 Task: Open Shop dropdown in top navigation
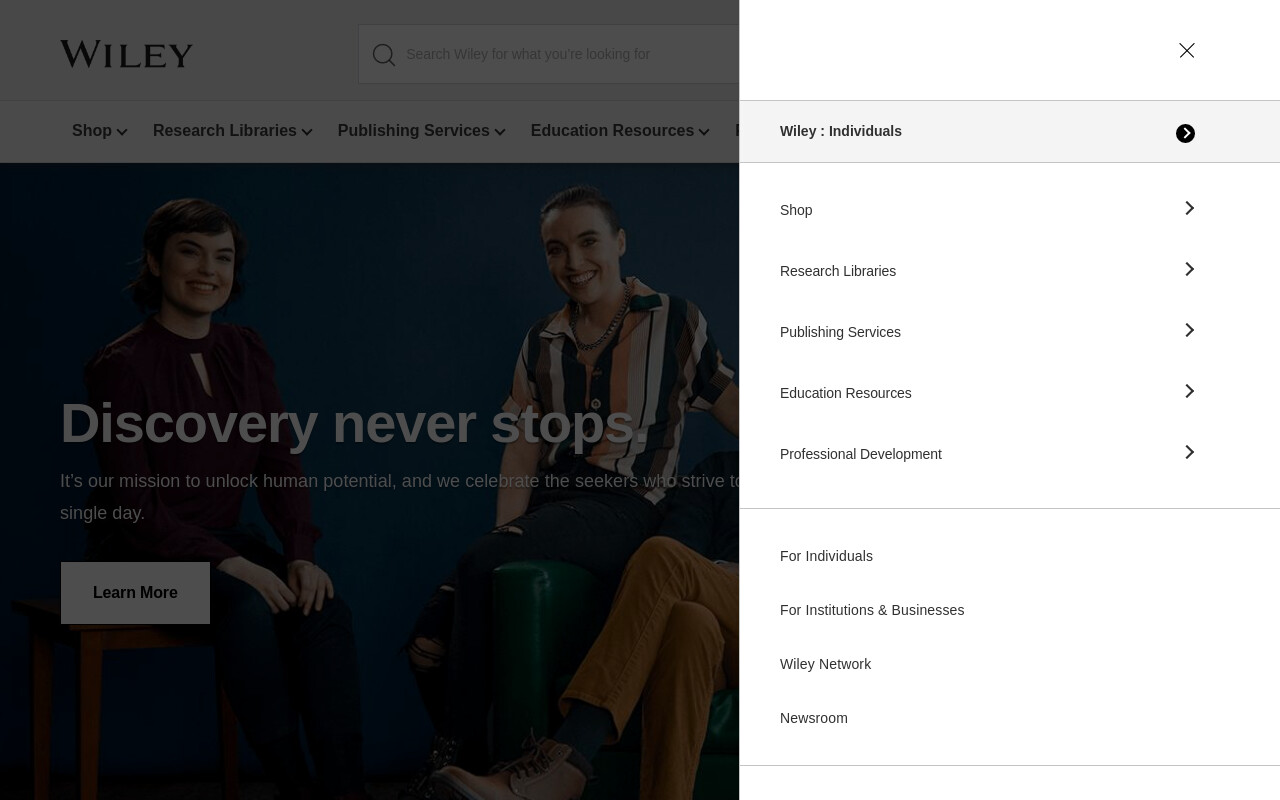click(x=99, y=131)
